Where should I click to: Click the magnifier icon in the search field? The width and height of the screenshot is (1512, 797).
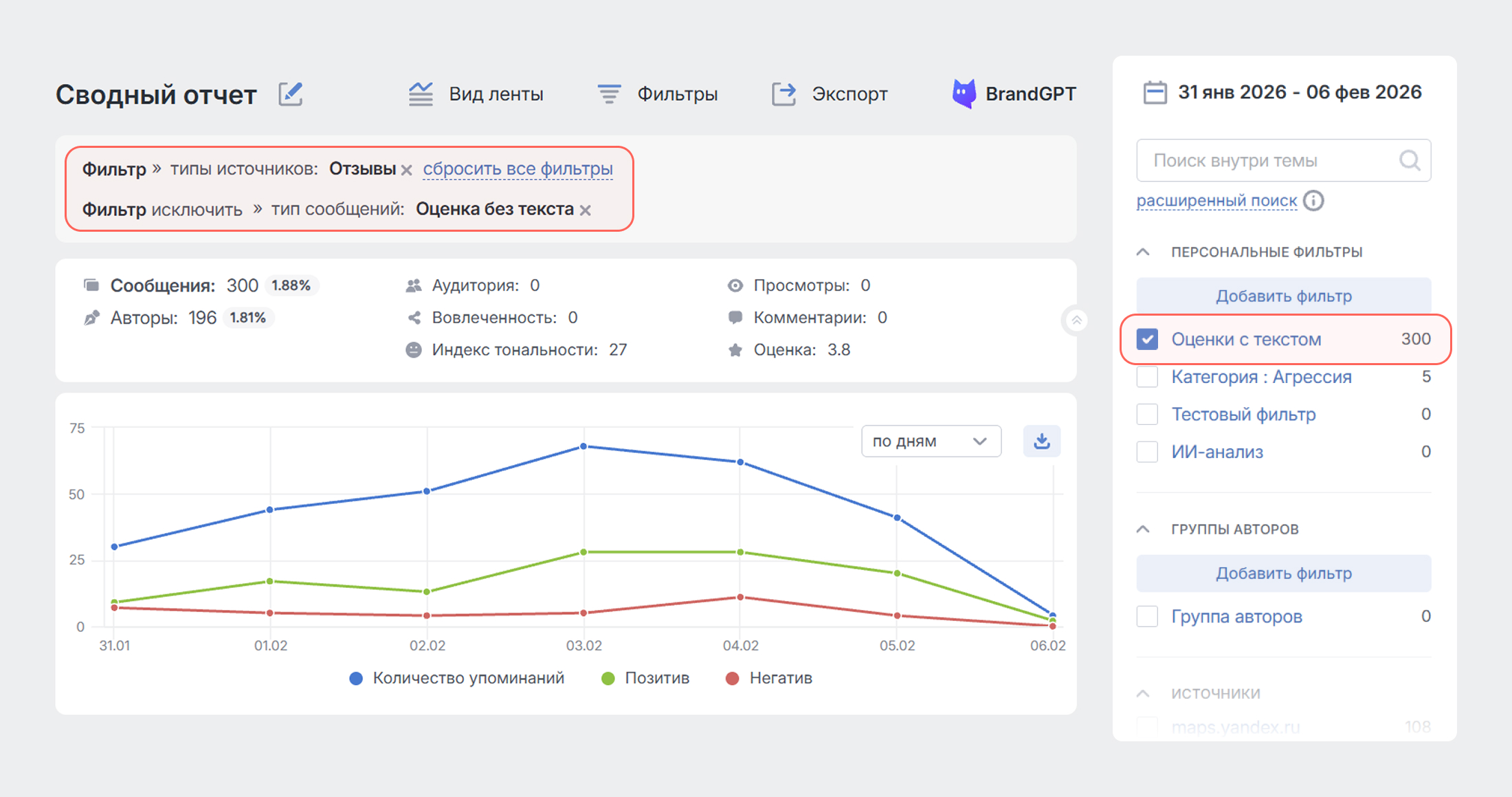[1409, 160]
